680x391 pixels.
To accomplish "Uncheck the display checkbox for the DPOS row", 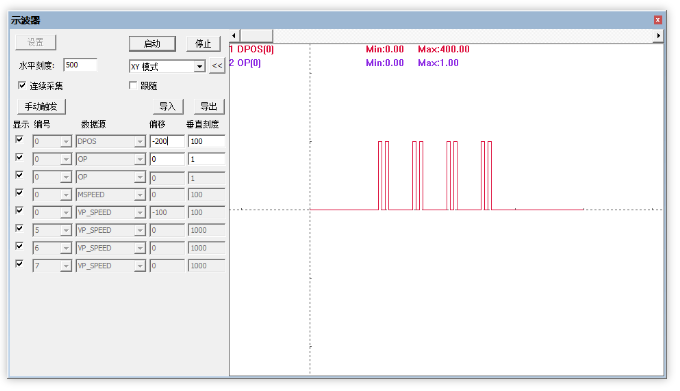I will 19,139.
